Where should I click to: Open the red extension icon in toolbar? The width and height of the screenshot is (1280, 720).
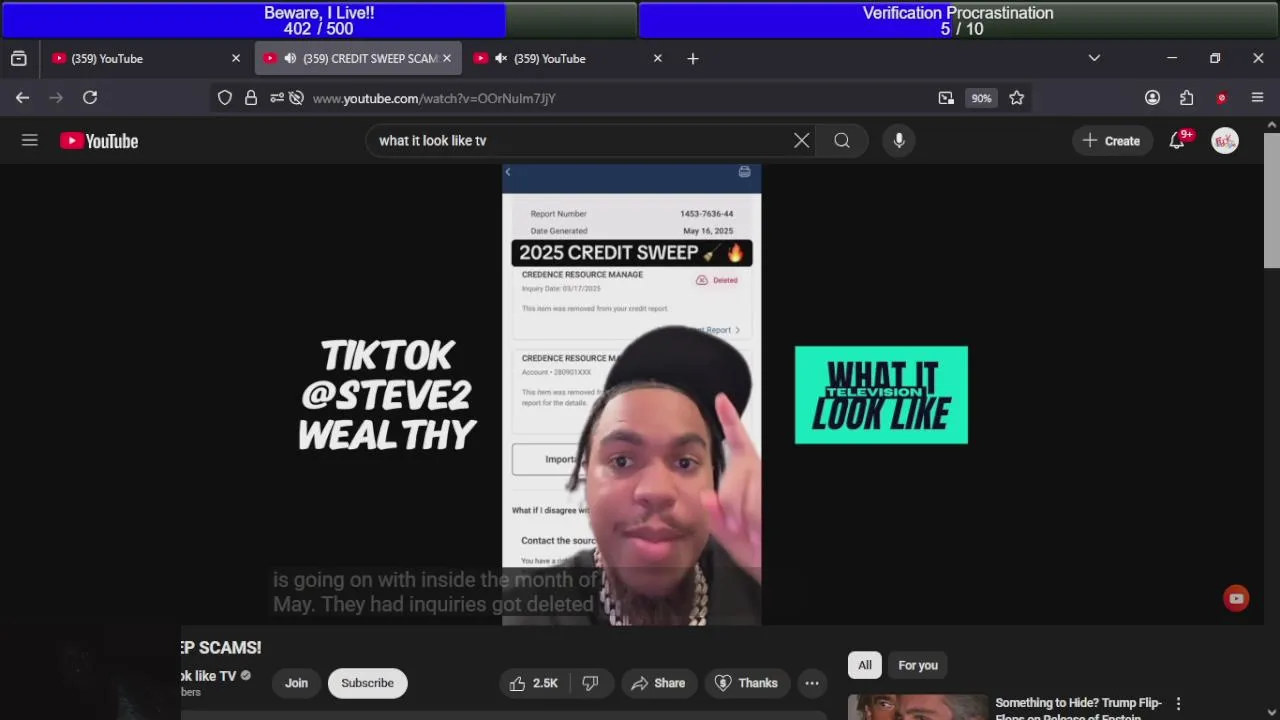pyautogui.click(x=1221, y=98)
